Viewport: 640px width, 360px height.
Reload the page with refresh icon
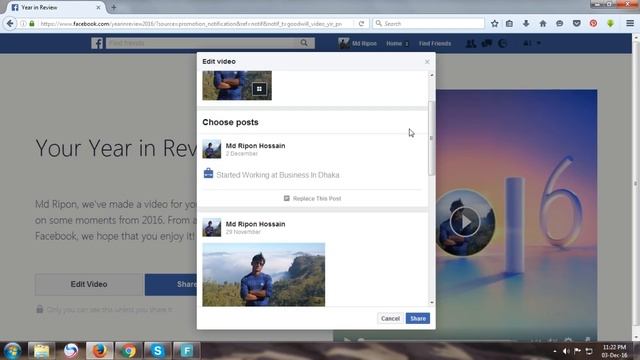(x=361, y=24)
